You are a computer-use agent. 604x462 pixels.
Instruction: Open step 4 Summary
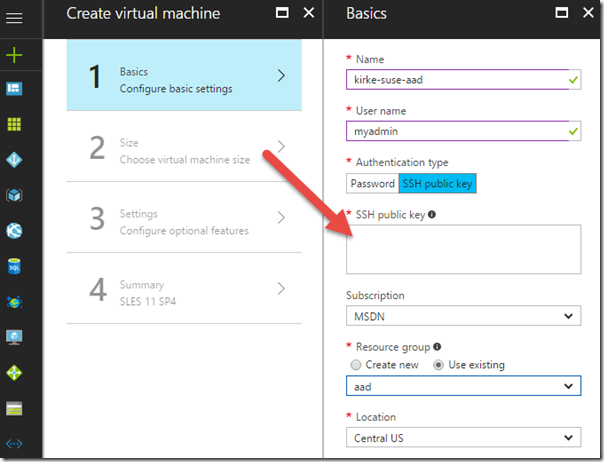coord(184,289)
